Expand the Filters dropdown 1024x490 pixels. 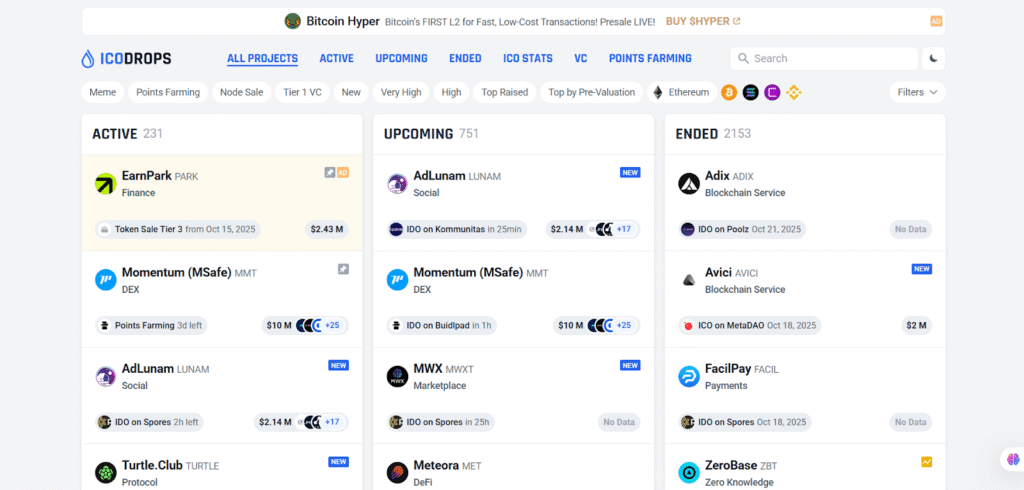[917, 93]
